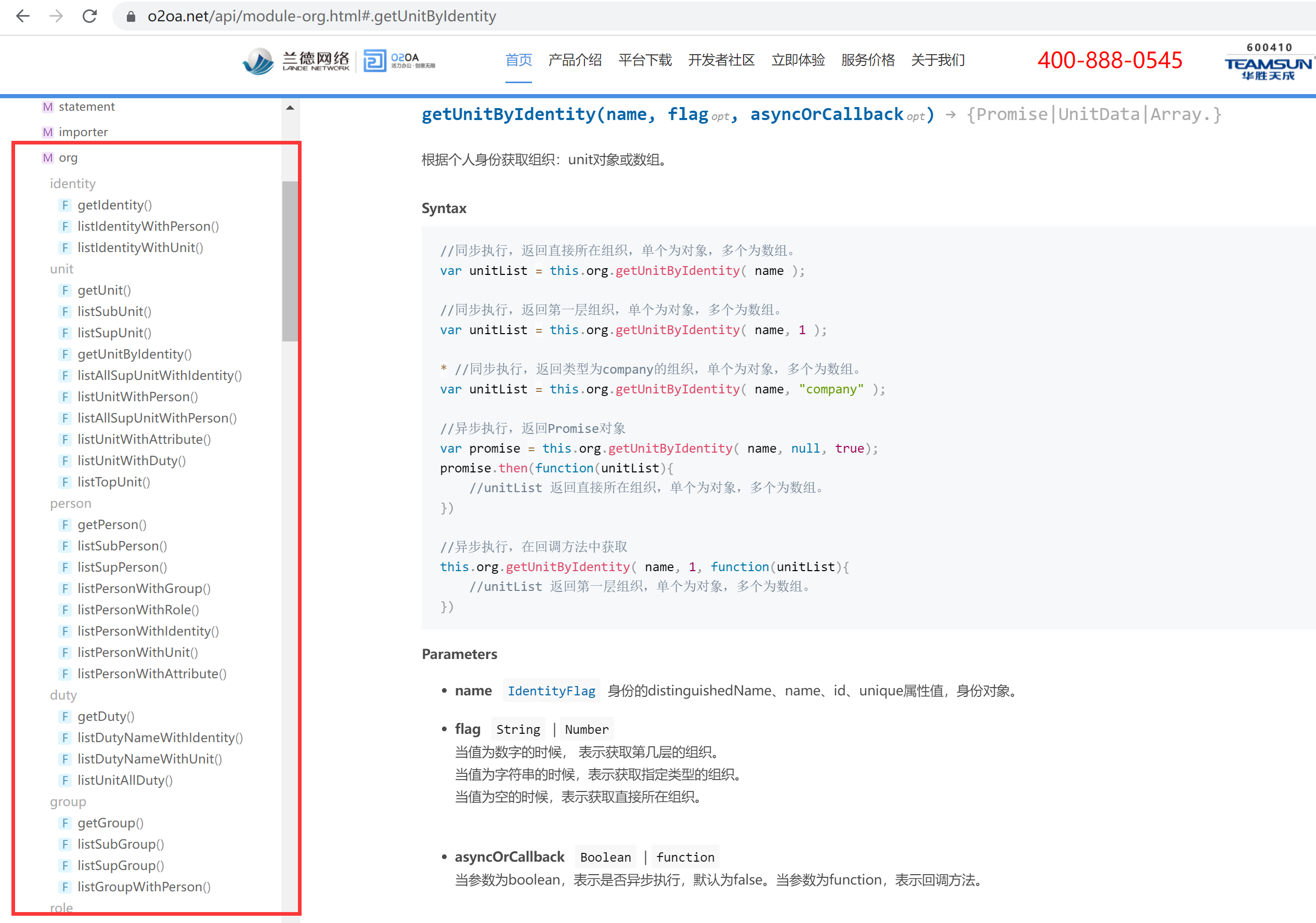Open the 产品介绍 navigation menu item

(x=575, y=60)
